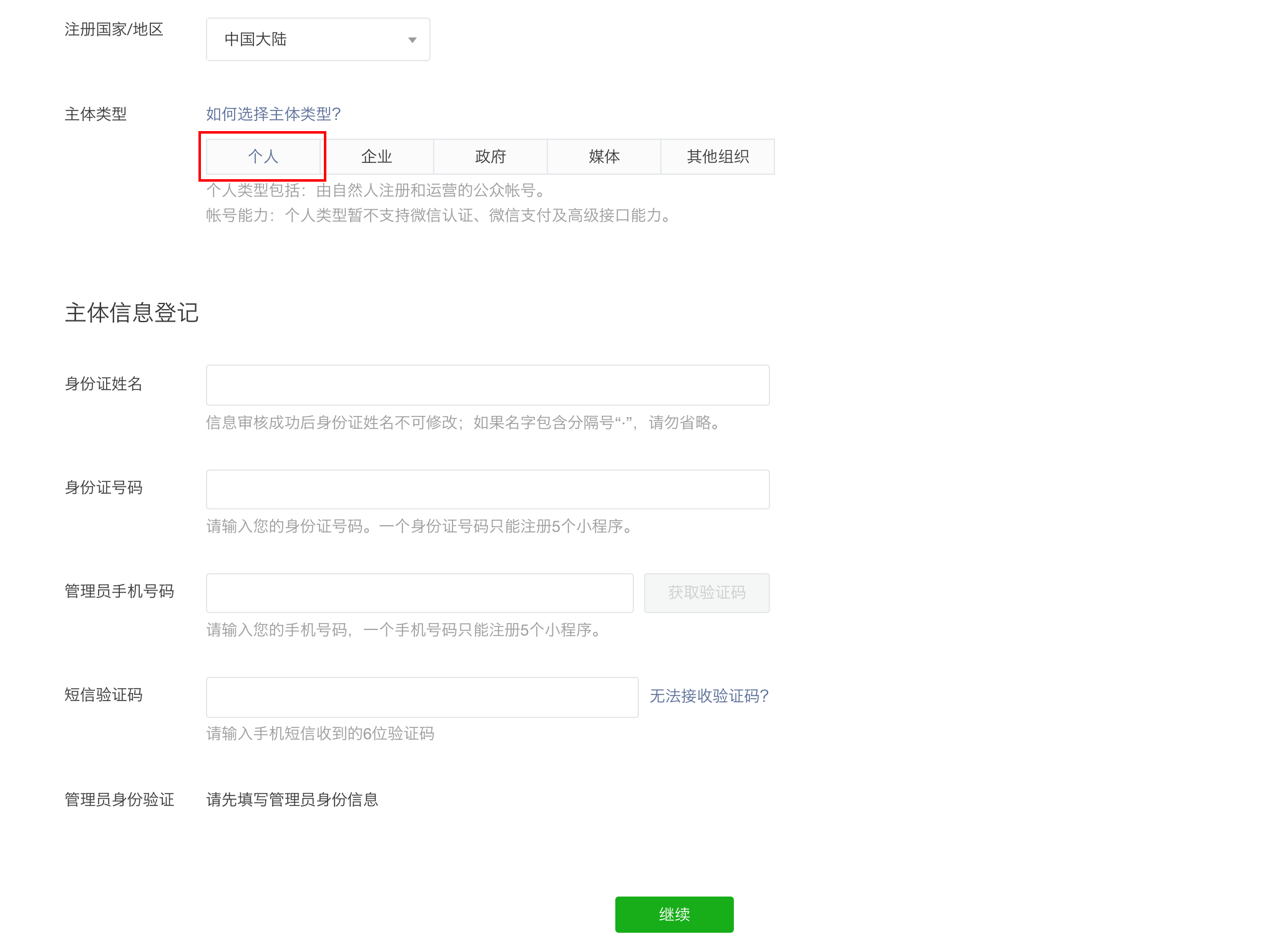Click the green 继续 button
1288x939 pixels.
(x=674, y=913)
